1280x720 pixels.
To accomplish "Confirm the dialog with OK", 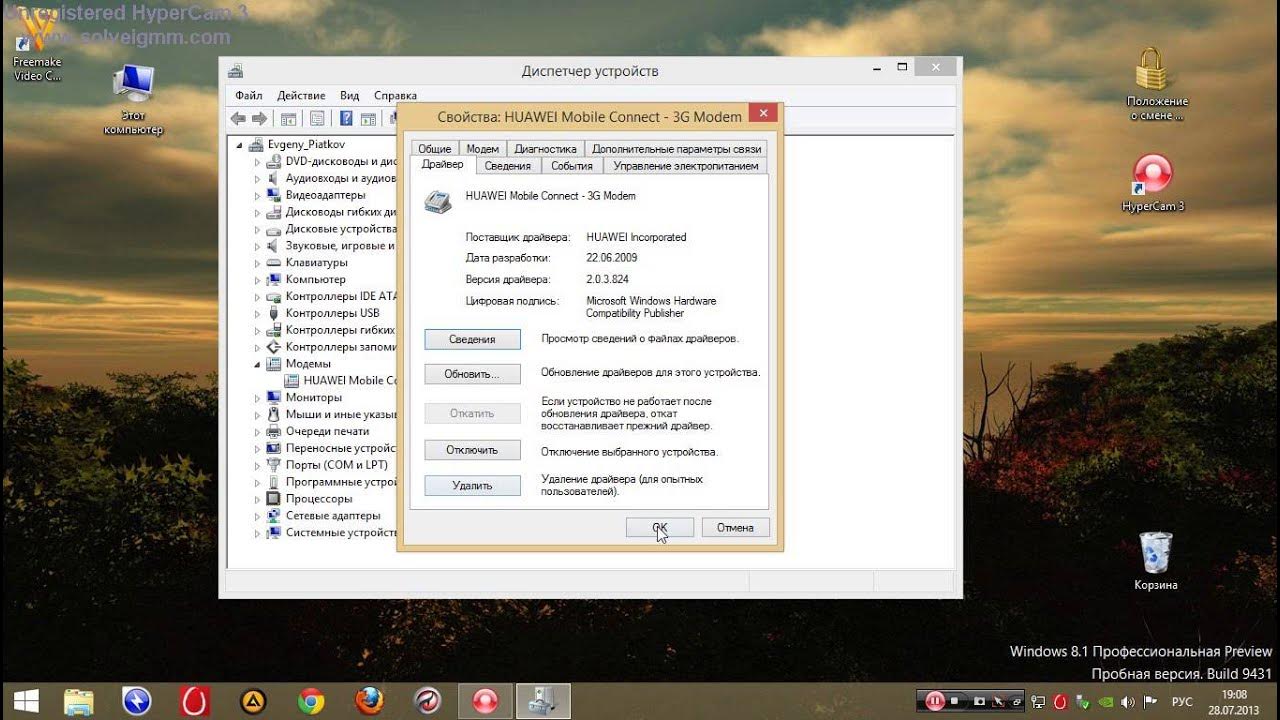I will (x=660, y=527).
